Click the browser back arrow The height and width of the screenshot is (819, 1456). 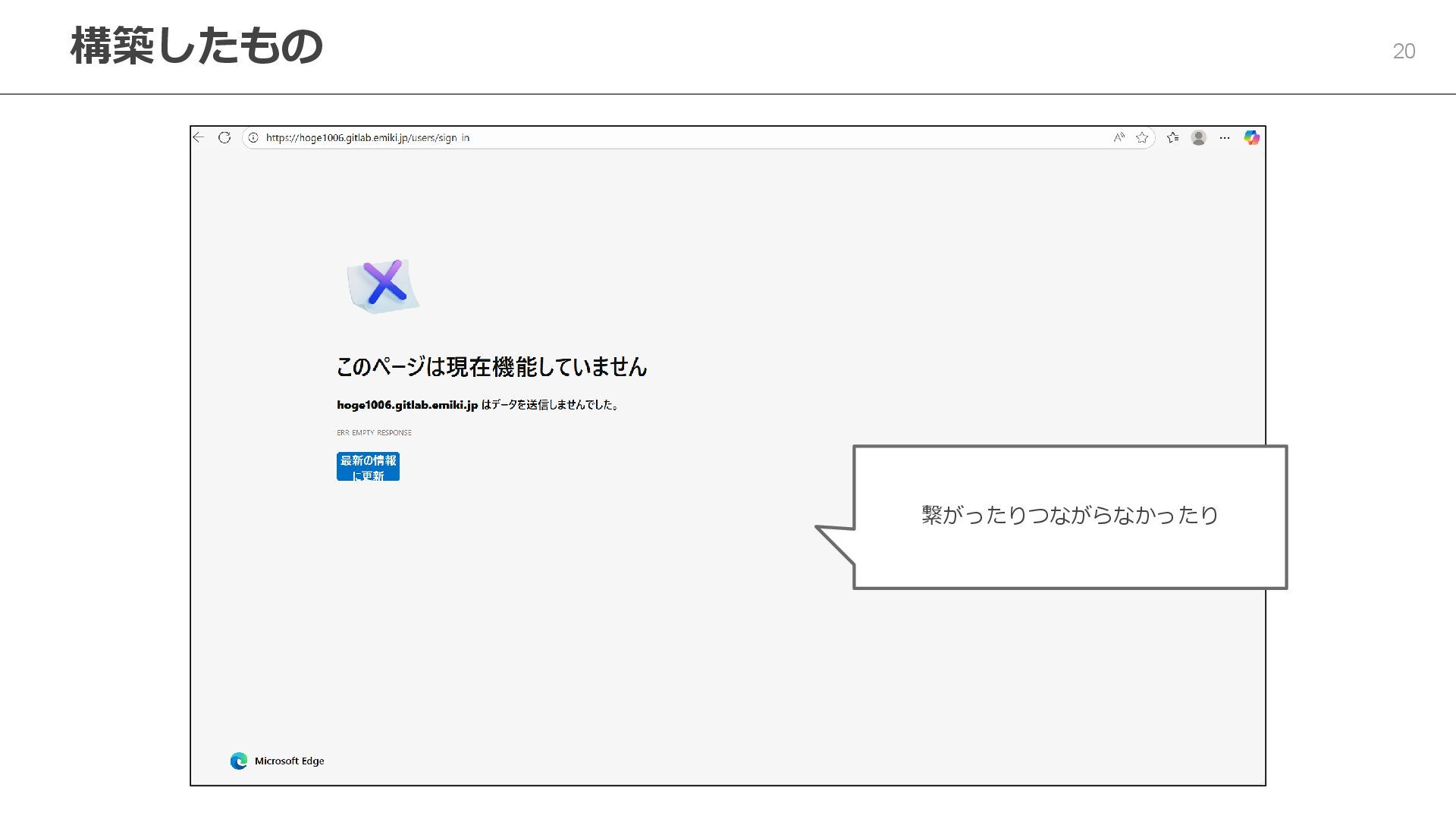click(199, 137)
